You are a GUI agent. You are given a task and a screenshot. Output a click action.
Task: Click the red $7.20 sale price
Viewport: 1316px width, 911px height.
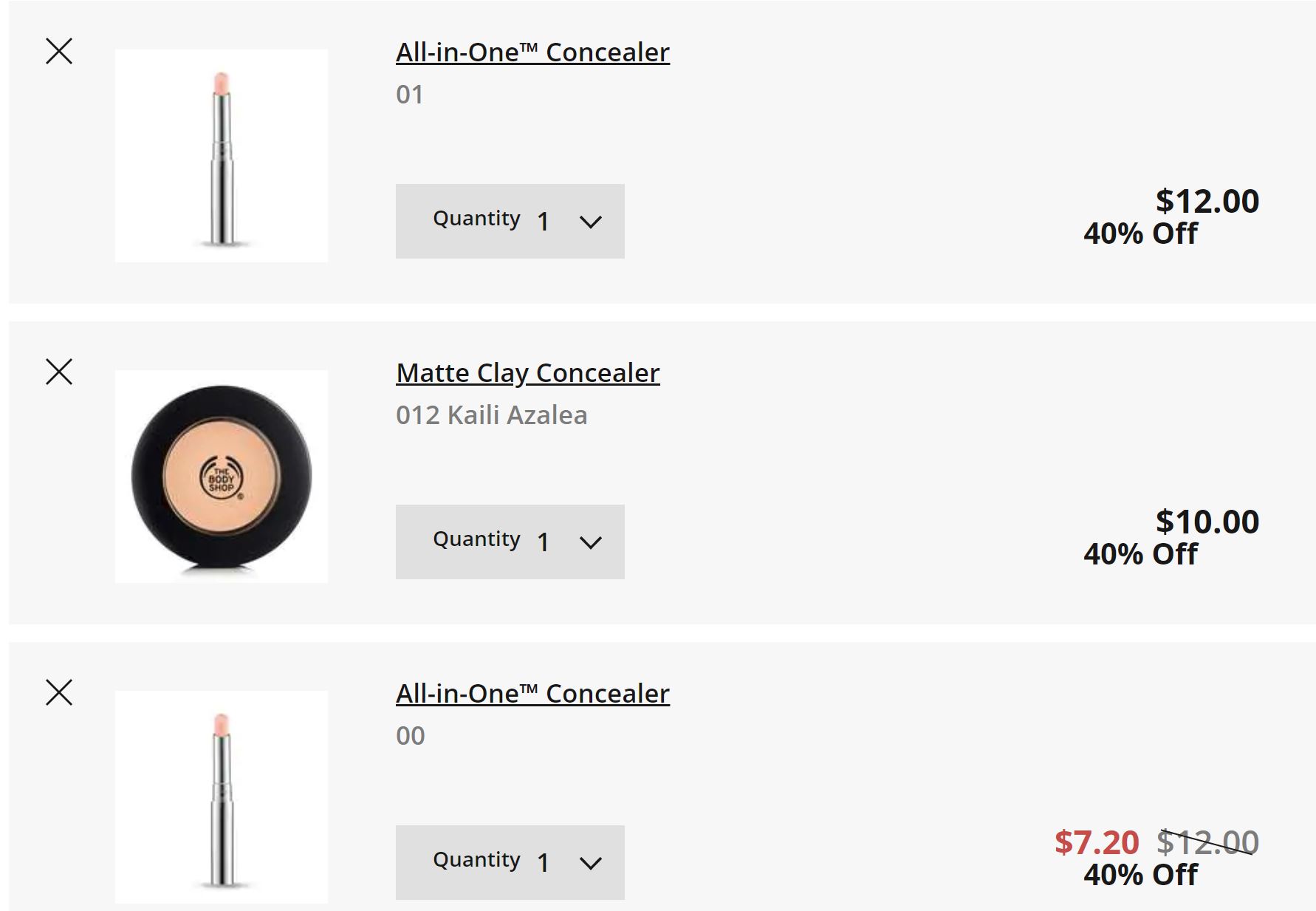point(1097,842)
